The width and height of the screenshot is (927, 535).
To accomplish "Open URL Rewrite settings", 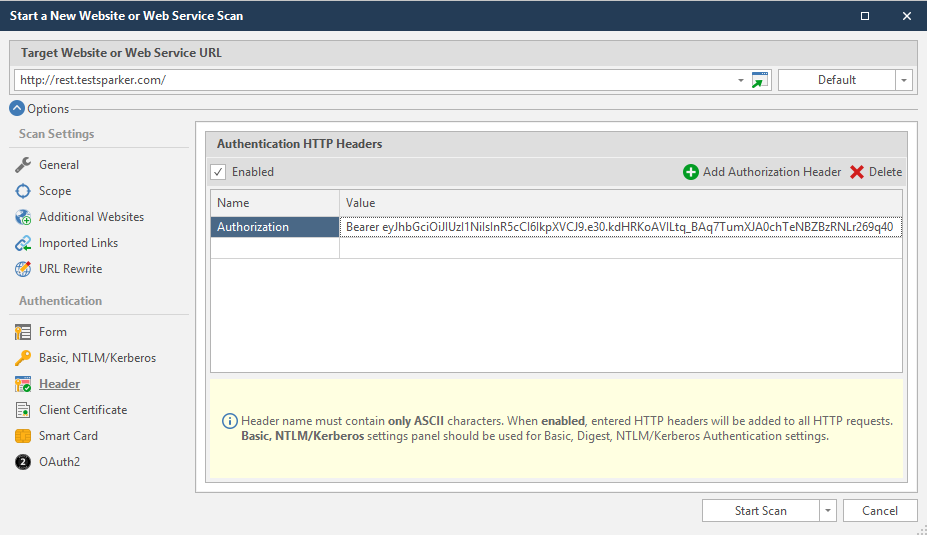I will pyautogui.click(x=70, y=269).
